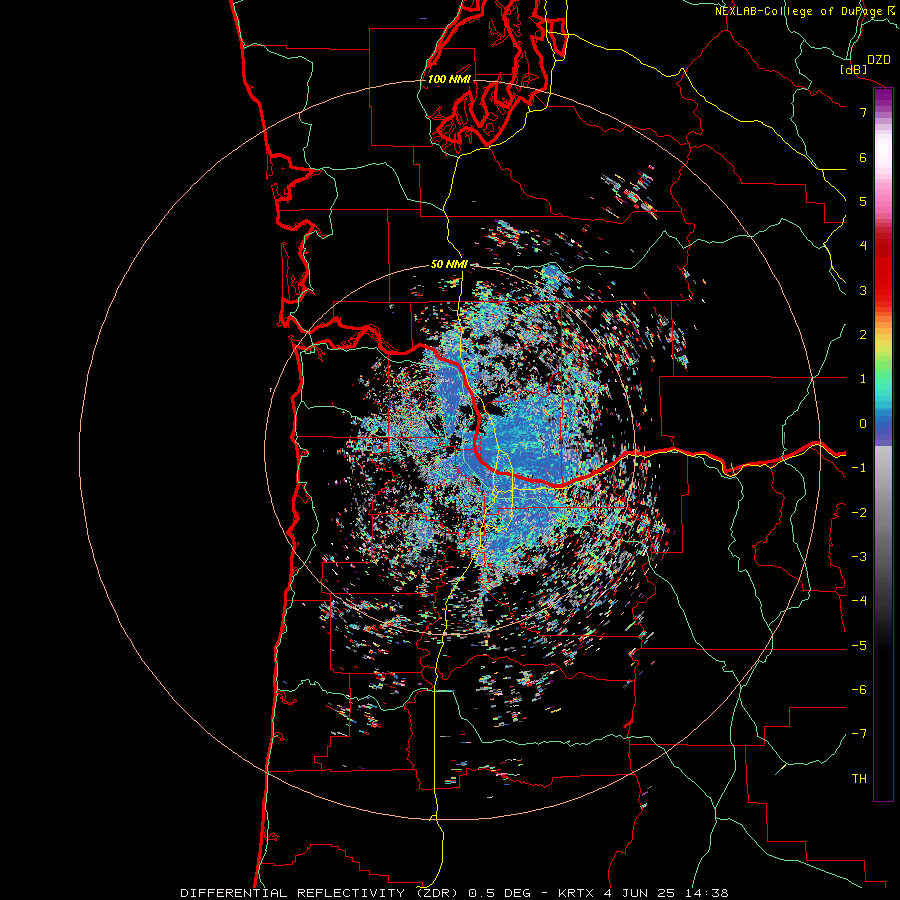This screenshot has width=900, height=900.
Task: Click the ZDR color scale bar
Action: point(883,444)
